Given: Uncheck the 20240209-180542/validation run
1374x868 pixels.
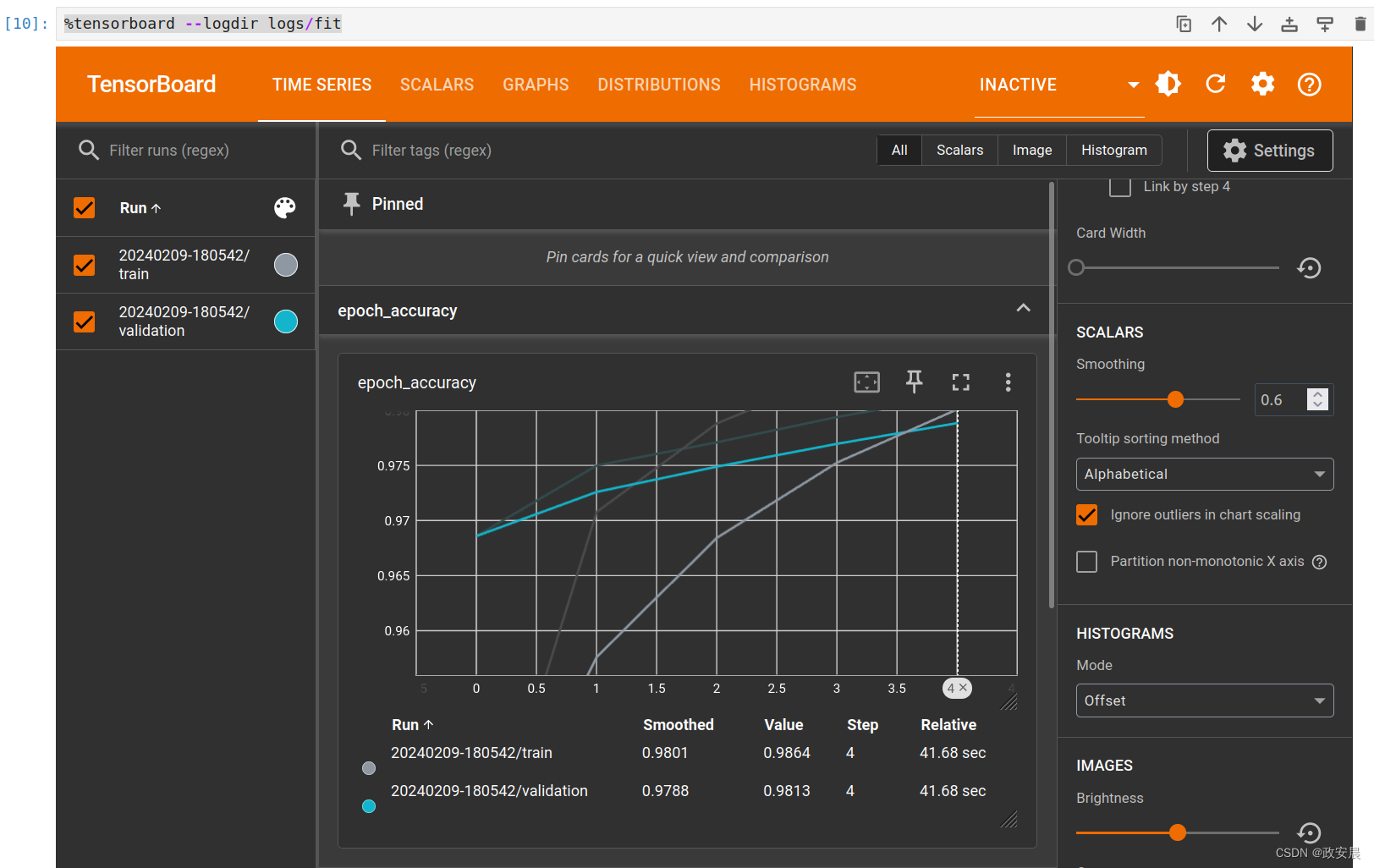Looking at the screenshot, I should tap(85, 321).
